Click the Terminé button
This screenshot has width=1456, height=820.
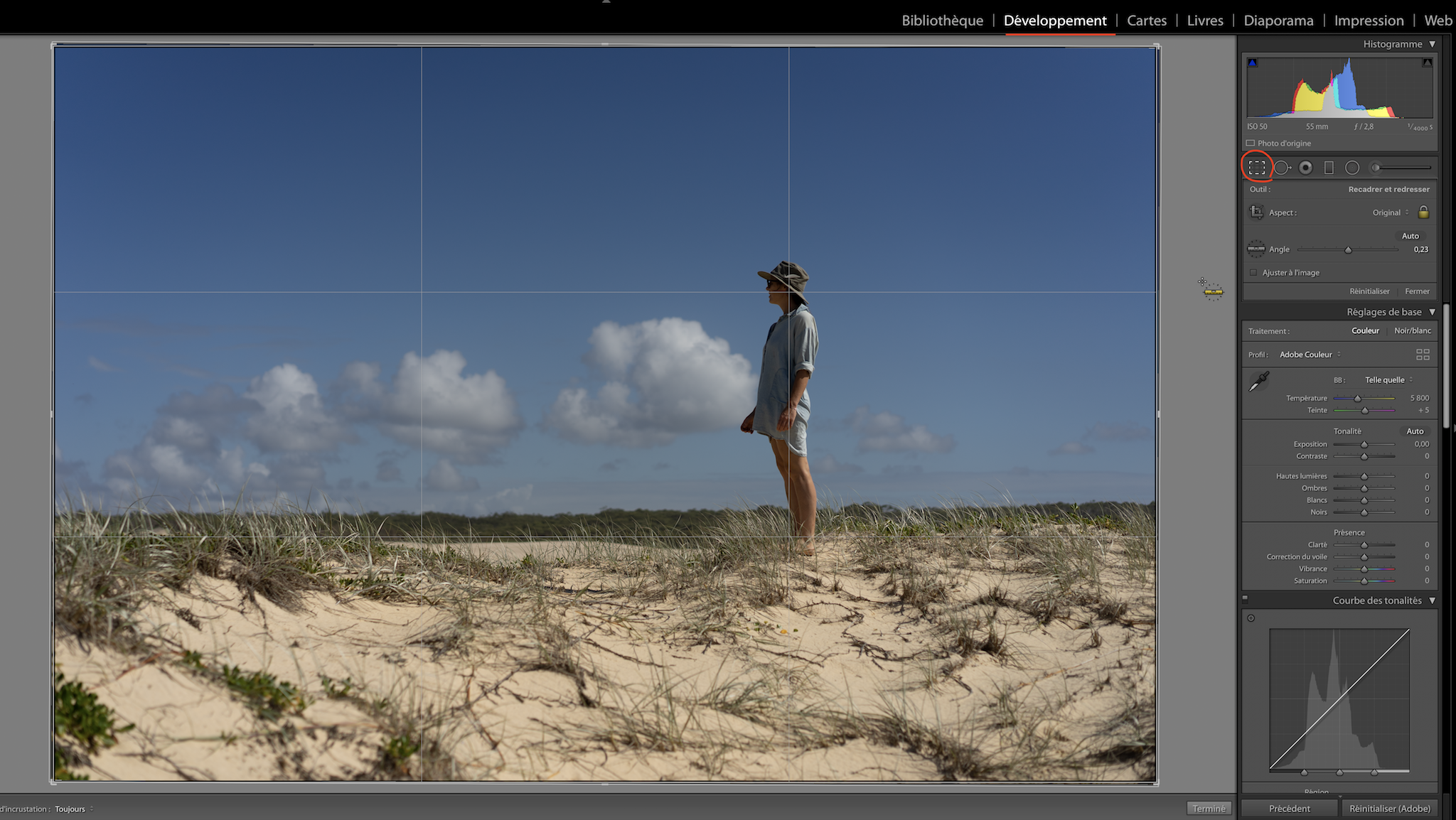click(x=1209, y=809)
